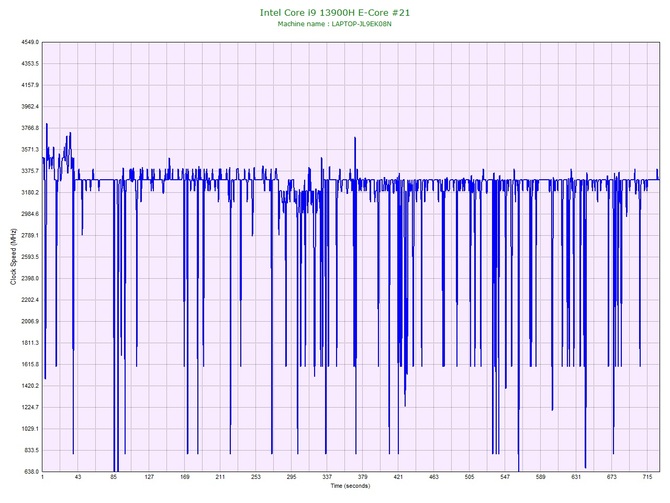Screen dimensions: 670x503
Task: Click the x-axis tick label 505
Action: [x=469, y=477]
